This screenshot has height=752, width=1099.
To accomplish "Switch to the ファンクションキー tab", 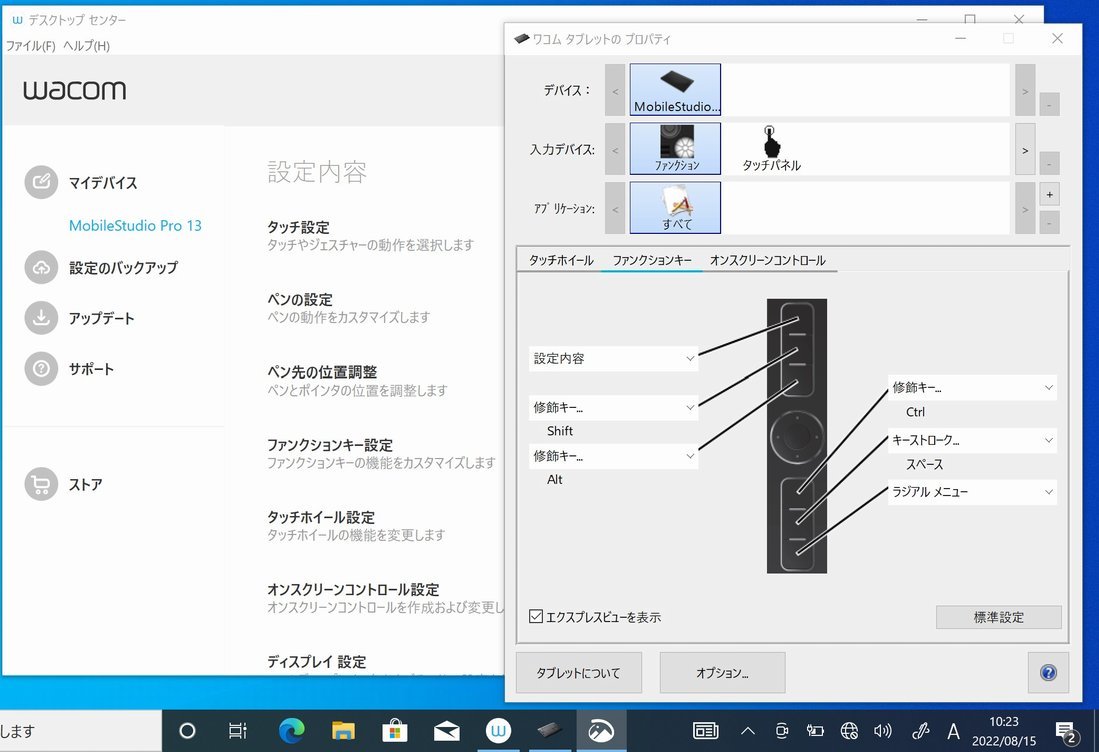I will coord(652,260).
